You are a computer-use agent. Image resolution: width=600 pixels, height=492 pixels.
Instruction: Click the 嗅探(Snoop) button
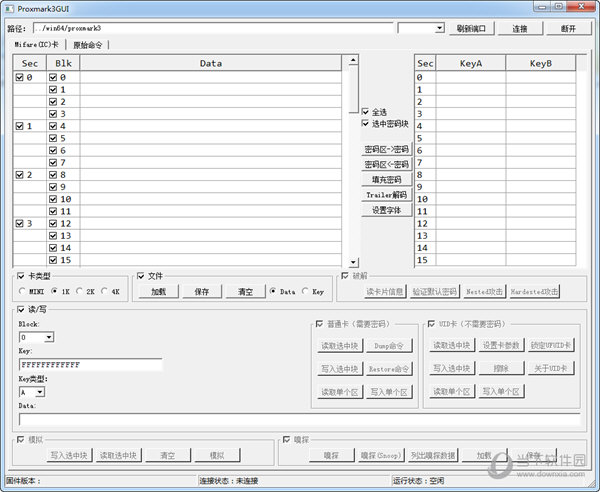tap(381, 455)
